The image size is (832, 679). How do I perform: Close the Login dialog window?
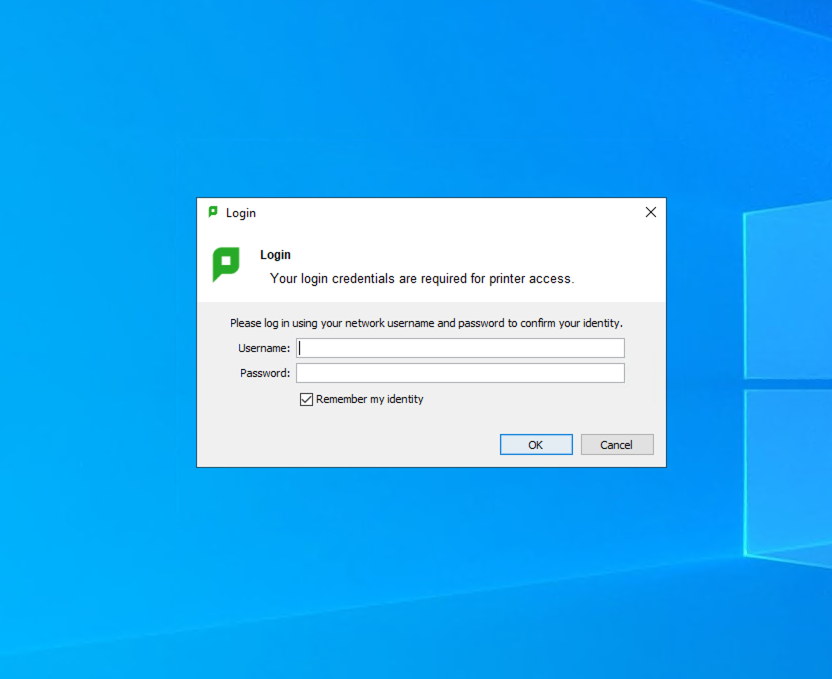pyautogui.click(x=651, y=212)
